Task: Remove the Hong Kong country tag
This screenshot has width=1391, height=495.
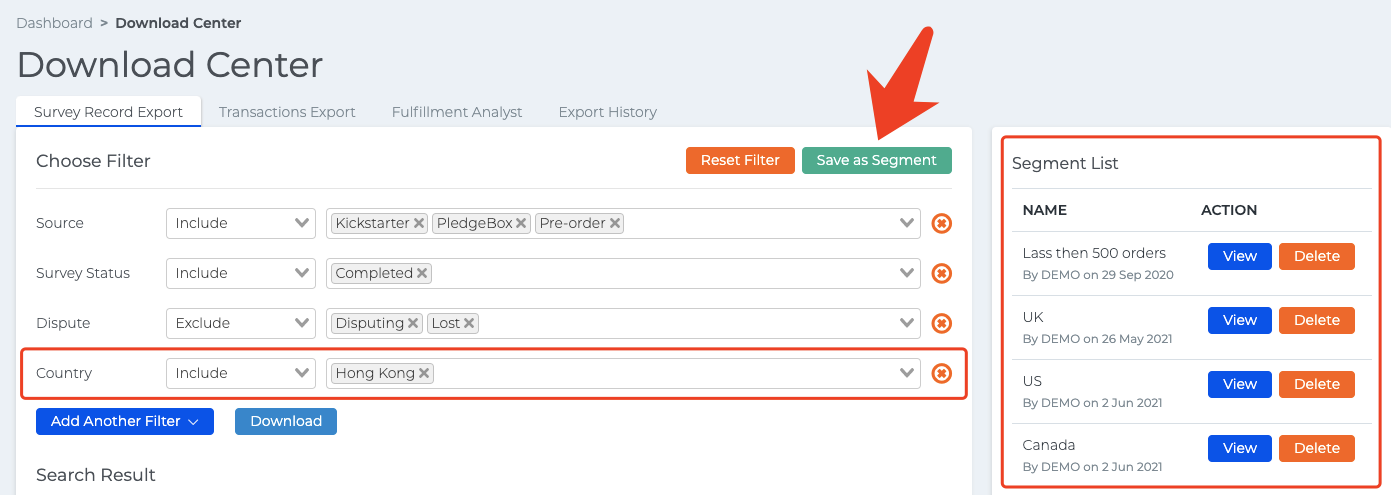Action: tap(424, 373)
